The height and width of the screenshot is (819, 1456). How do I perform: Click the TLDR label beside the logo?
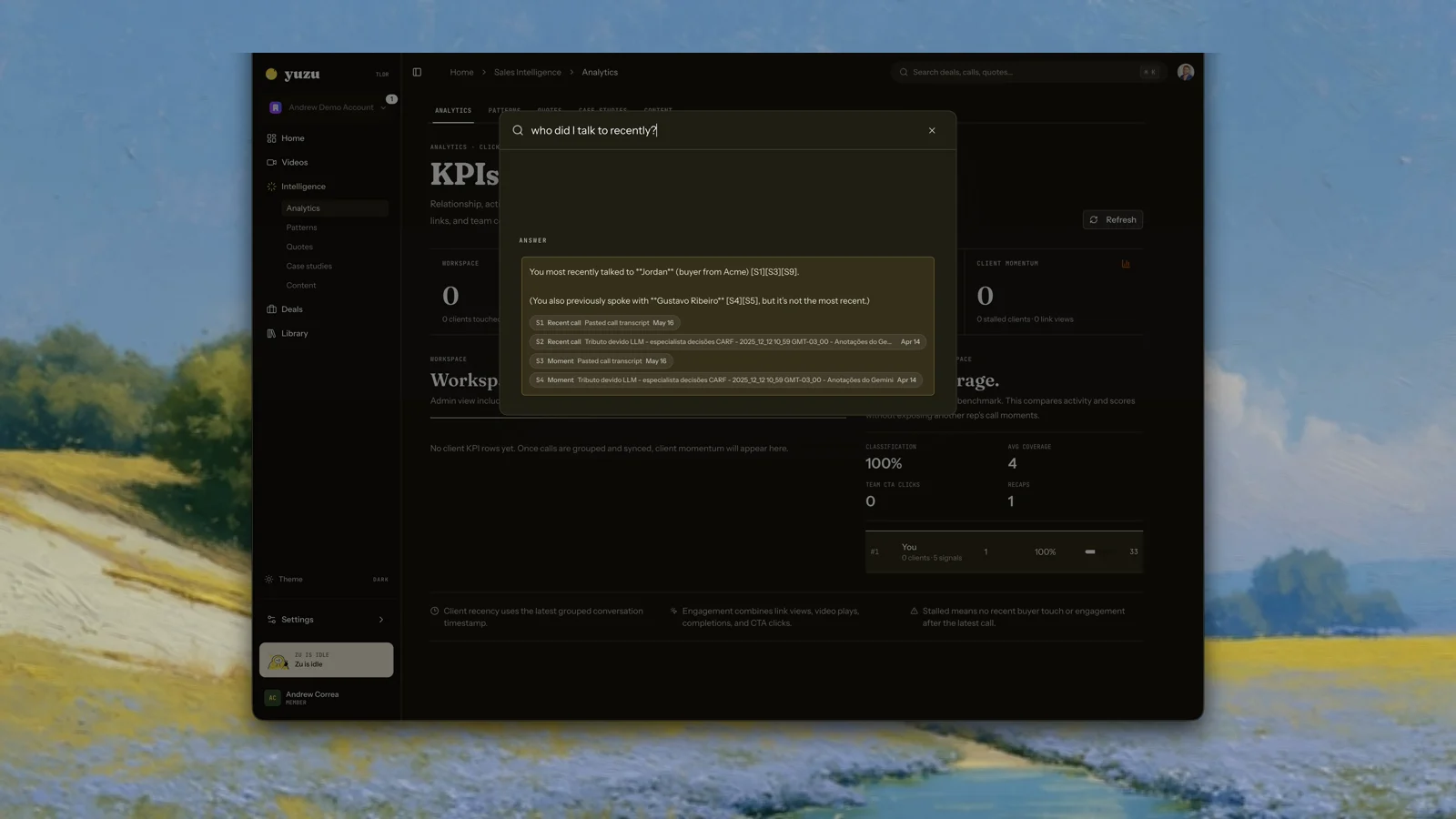click(x=382, y=75)
